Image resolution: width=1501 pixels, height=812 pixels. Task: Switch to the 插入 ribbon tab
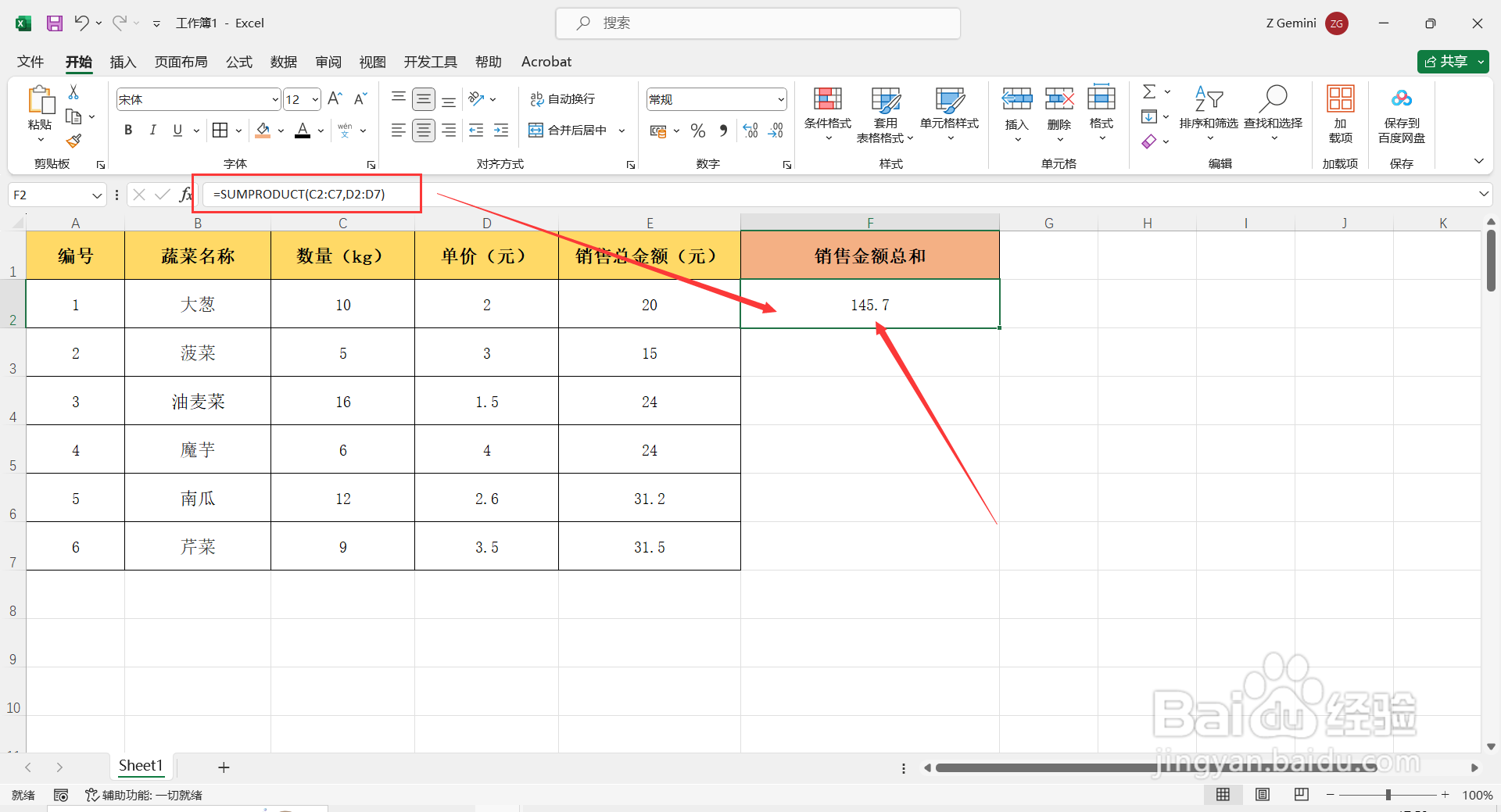coord(122,62)
